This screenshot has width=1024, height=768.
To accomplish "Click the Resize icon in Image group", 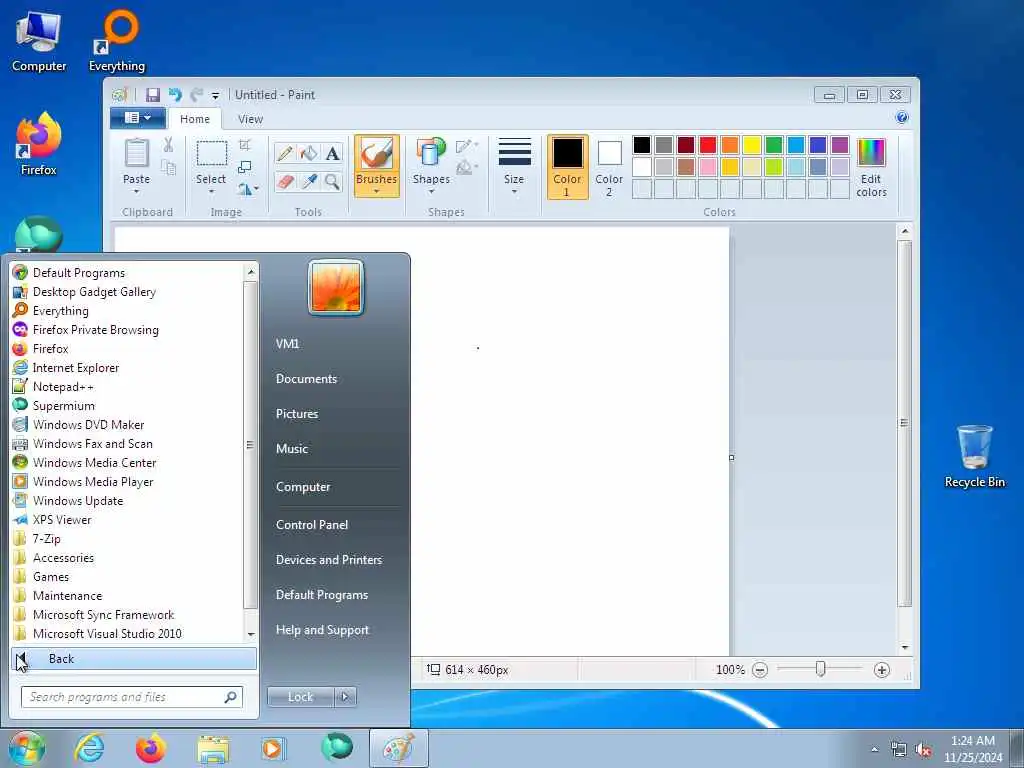I will tap(245, 167).
